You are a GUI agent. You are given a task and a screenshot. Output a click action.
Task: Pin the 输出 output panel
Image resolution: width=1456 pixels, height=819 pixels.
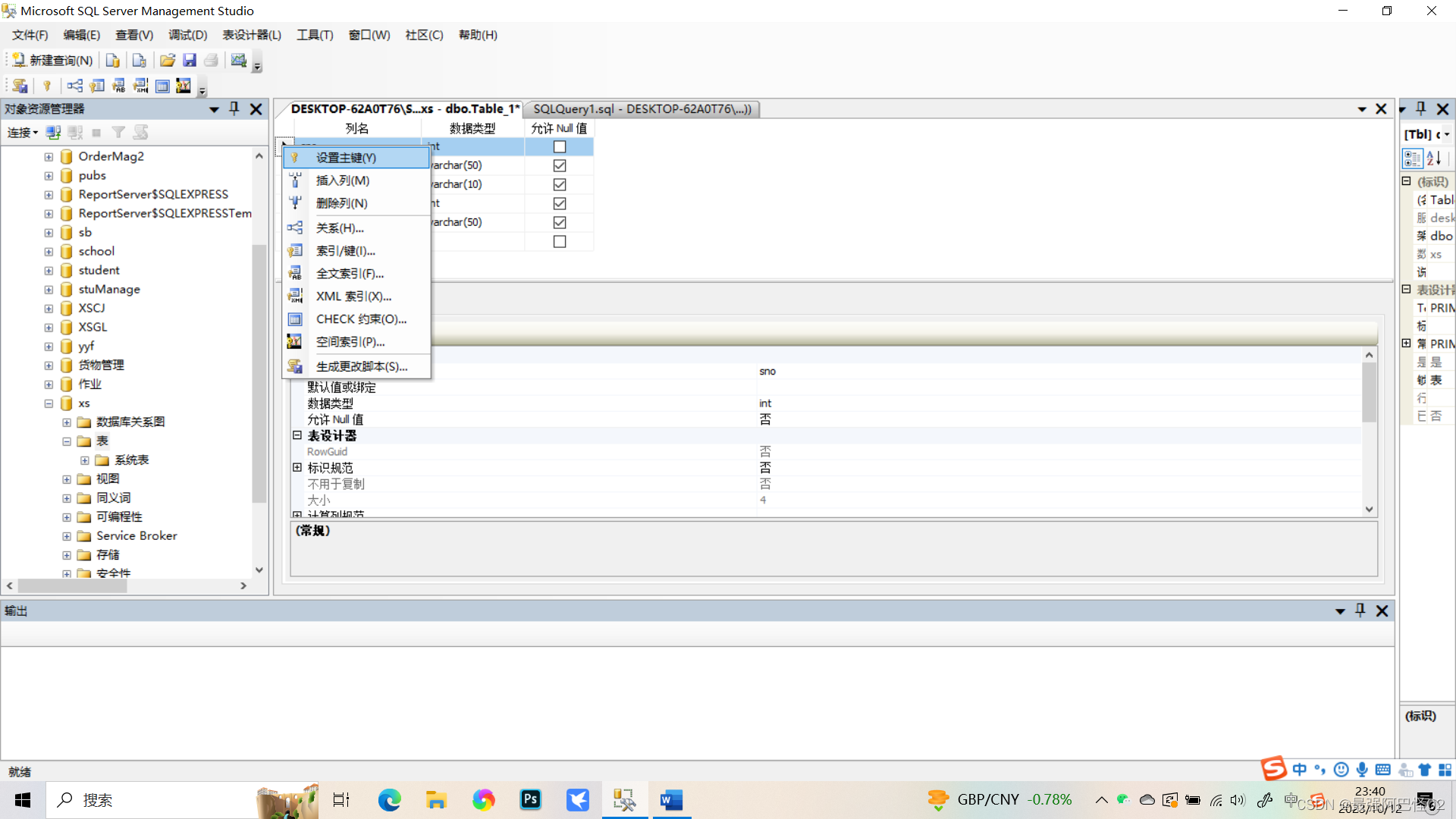[1360, 610]
